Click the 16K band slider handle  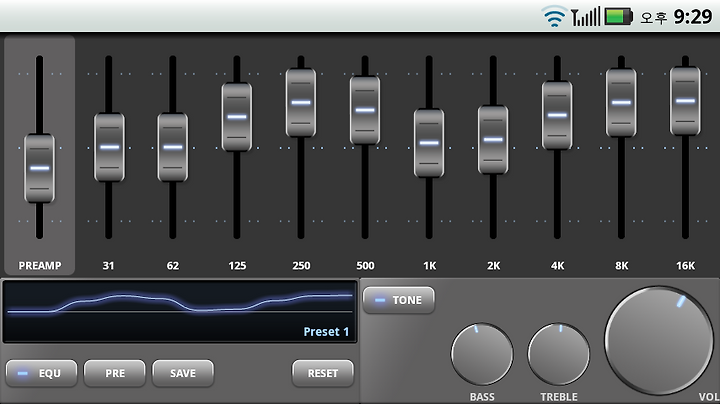coord(685,101)
